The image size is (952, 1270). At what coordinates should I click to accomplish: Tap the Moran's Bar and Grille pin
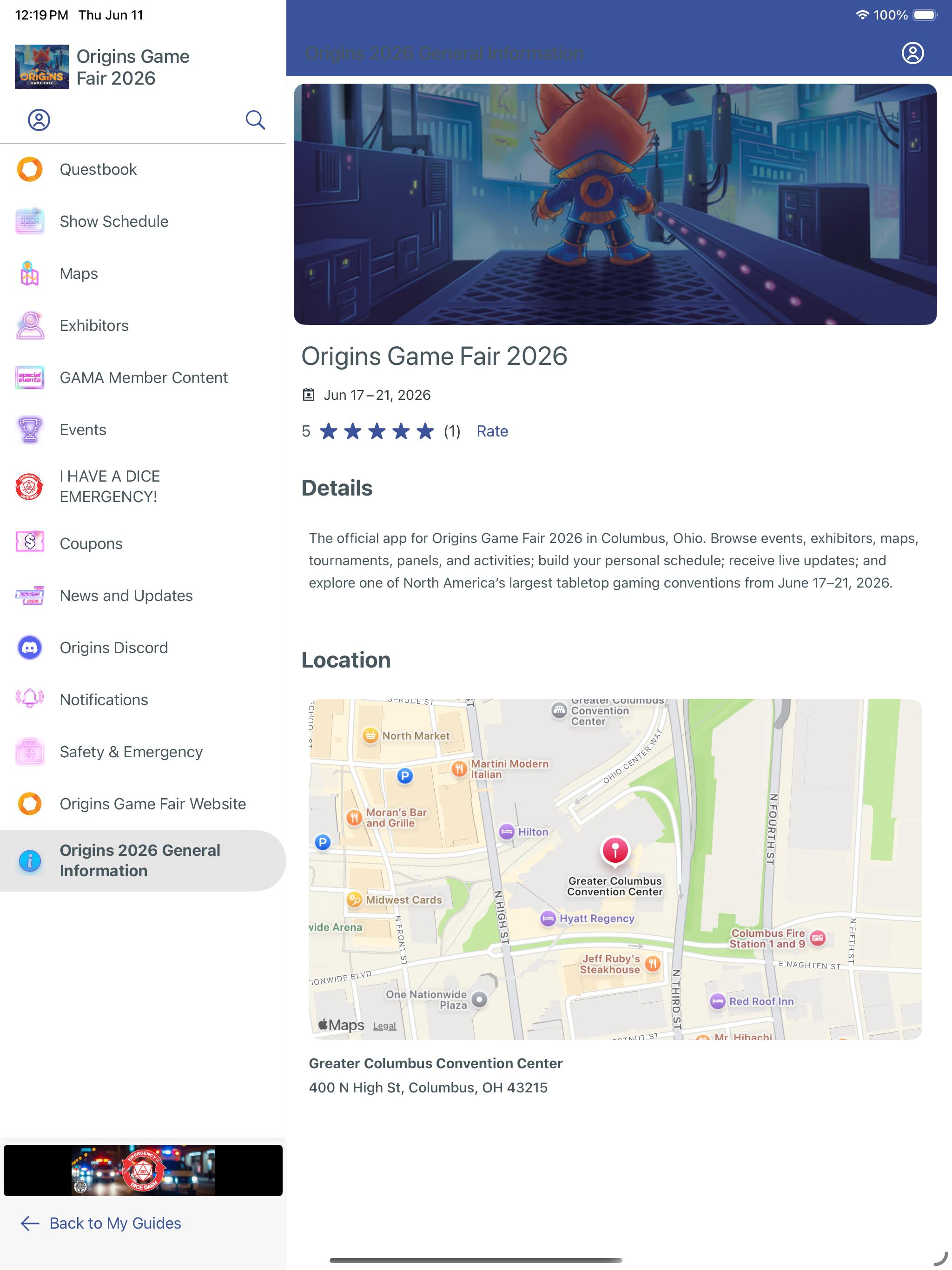click(354, 817)
